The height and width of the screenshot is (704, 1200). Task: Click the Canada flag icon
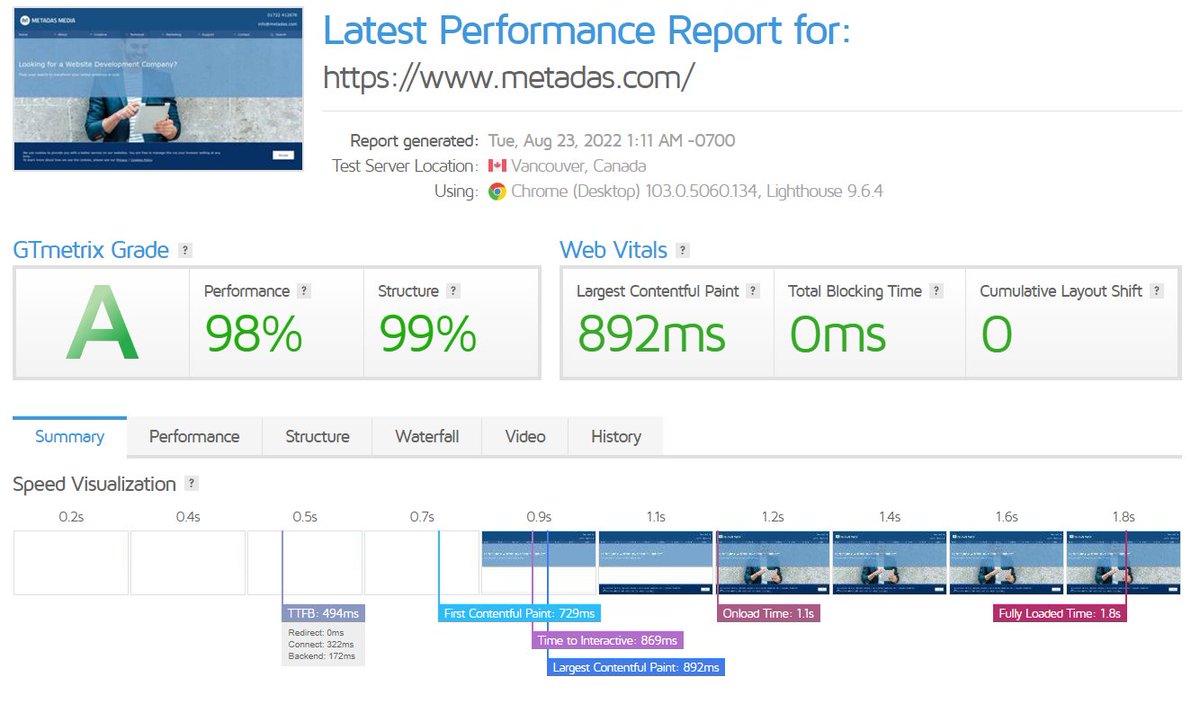coord(497,166)
